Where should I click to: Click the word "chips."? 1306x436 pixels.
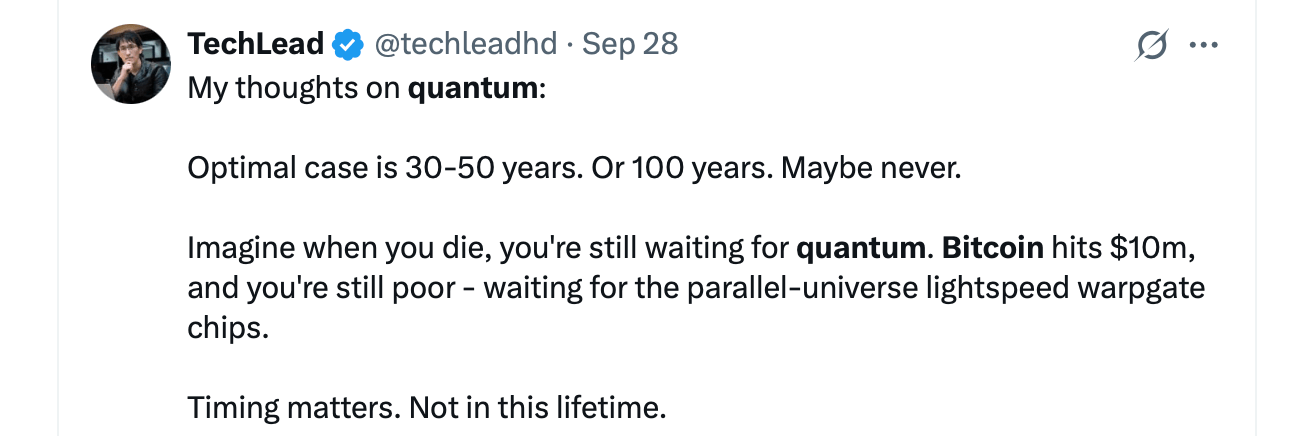coord(228,328)
